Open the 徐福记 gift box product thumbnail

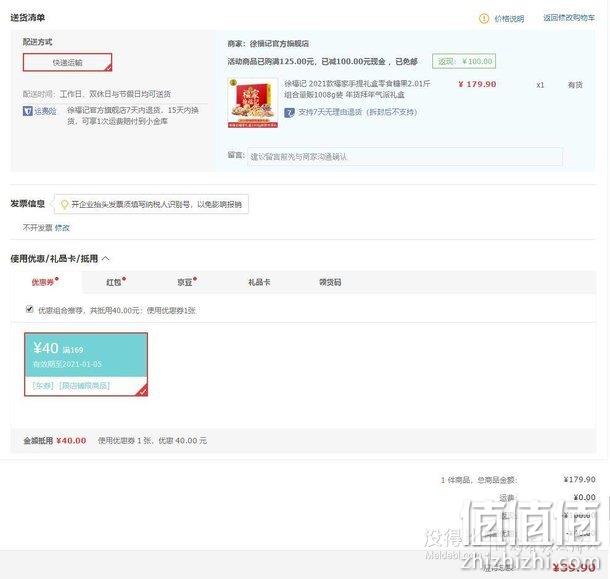coord(252,103)
